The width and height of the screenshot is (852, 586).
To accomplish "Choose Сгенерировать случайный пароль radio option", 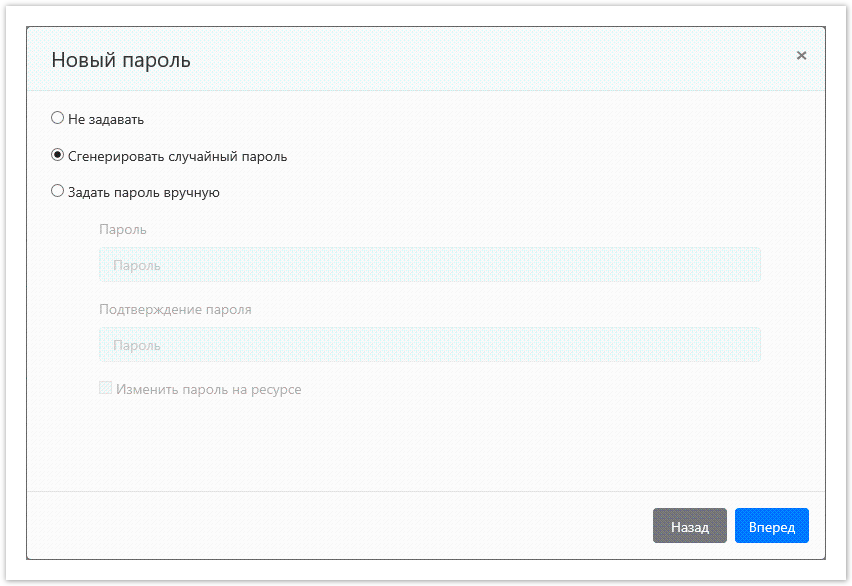I will pyautogui.click(x=57, y=155).
